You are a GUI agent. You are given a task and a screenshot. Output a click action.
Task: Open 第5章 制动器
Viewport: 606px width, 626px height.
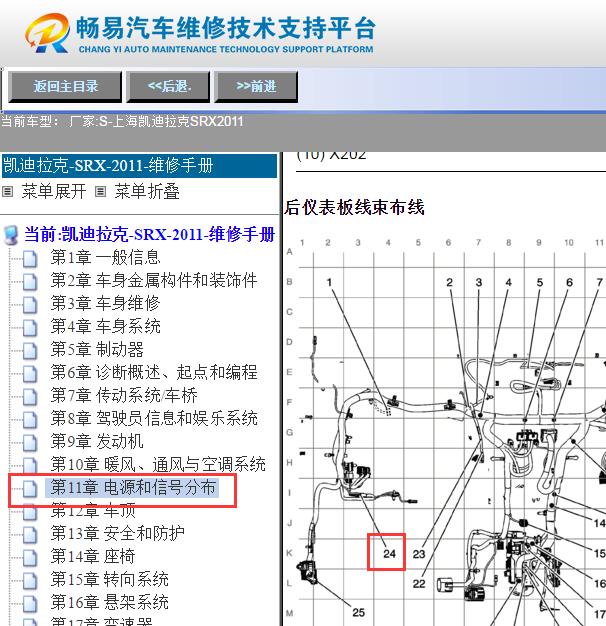97,349
